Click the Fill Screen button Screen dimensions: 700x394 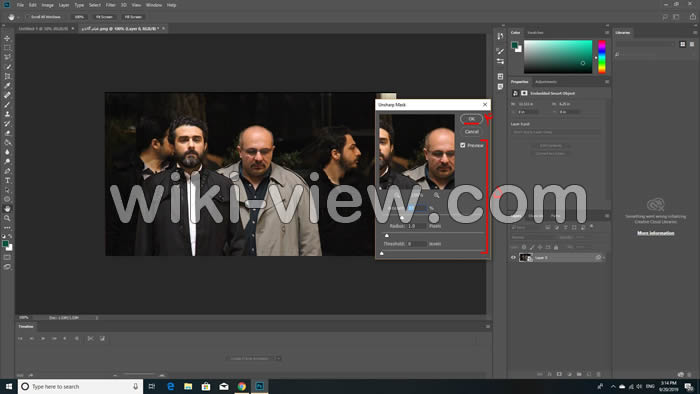click(133, 17)
